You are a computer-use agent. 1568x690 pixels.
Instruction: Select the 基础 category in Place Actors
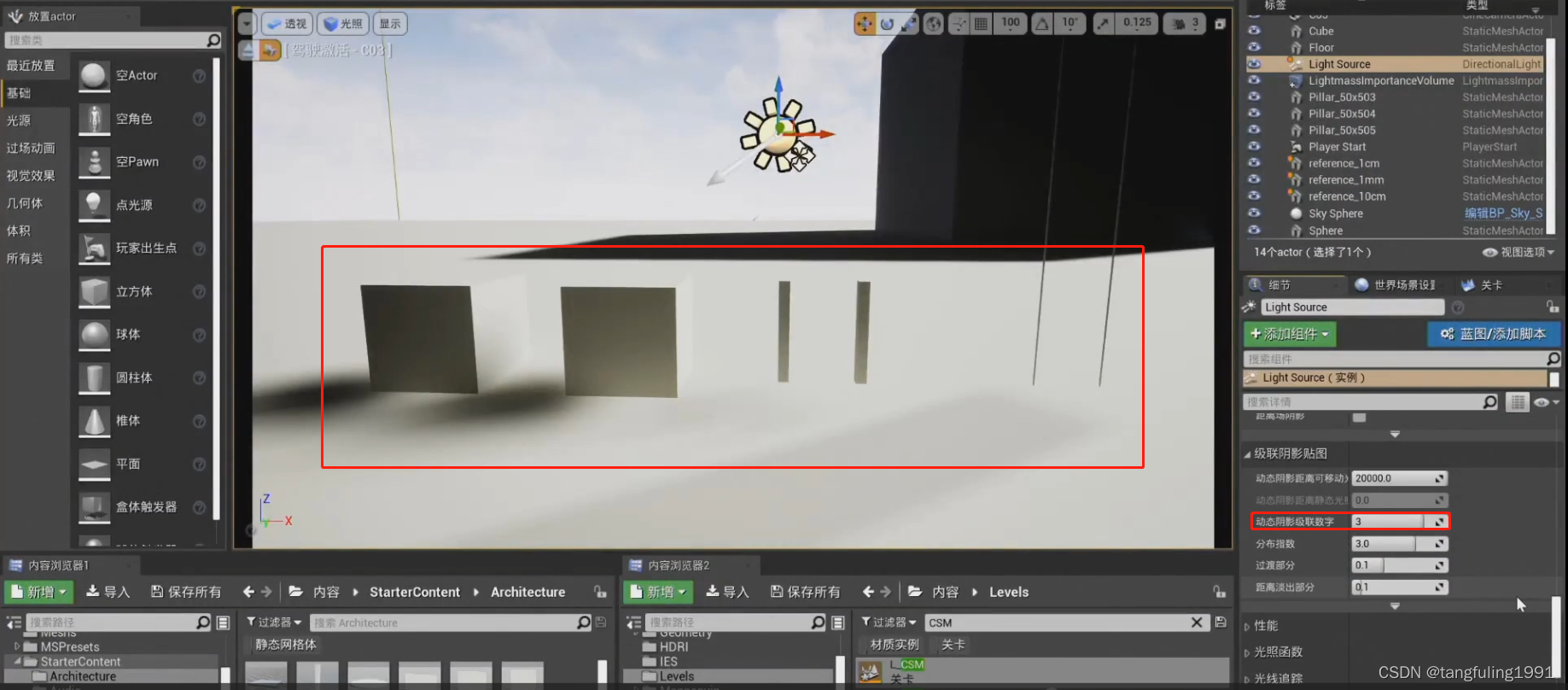(x=19, y=93)
